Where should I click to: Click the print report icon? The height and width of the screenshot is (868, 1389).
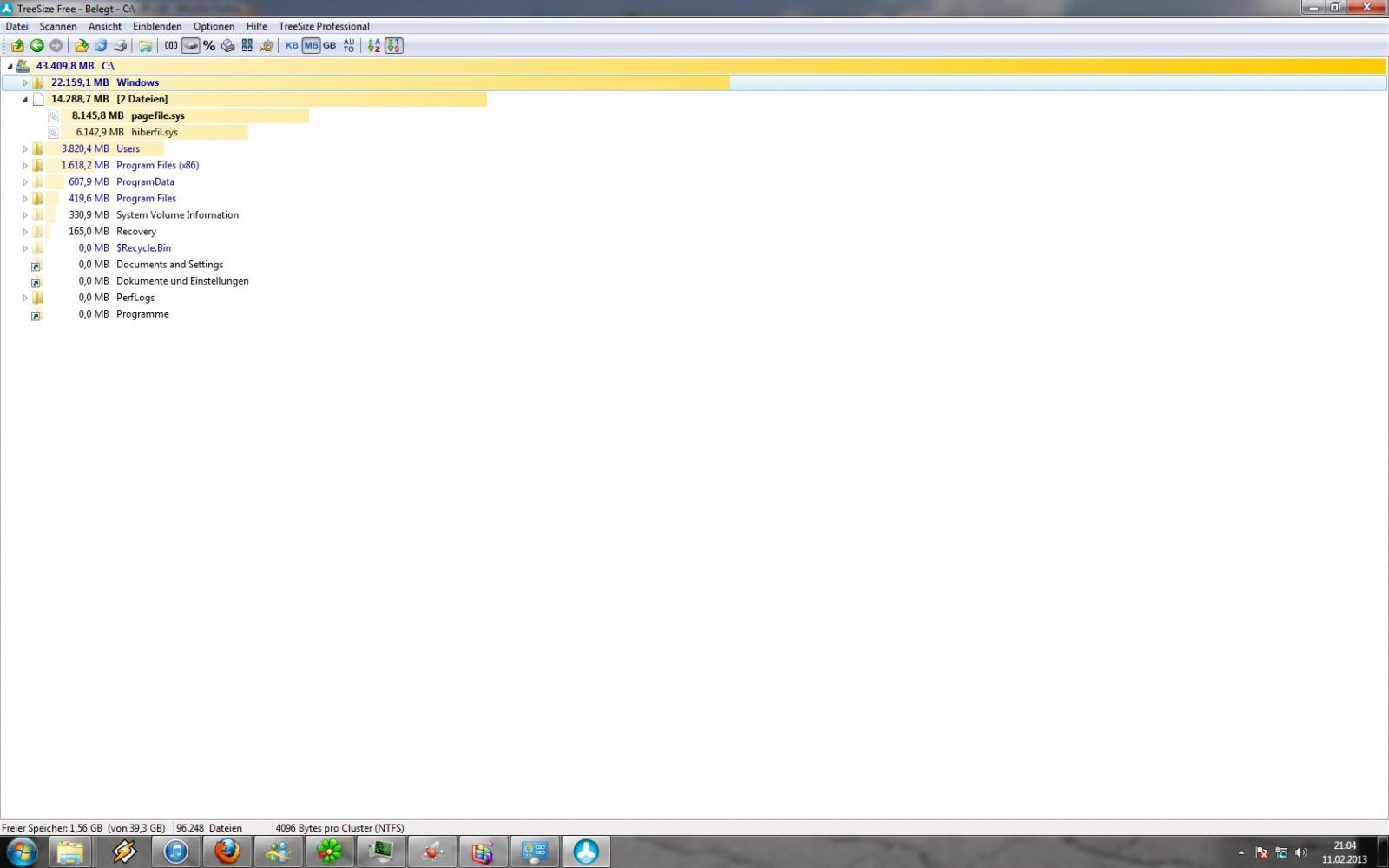coord(121,46)
